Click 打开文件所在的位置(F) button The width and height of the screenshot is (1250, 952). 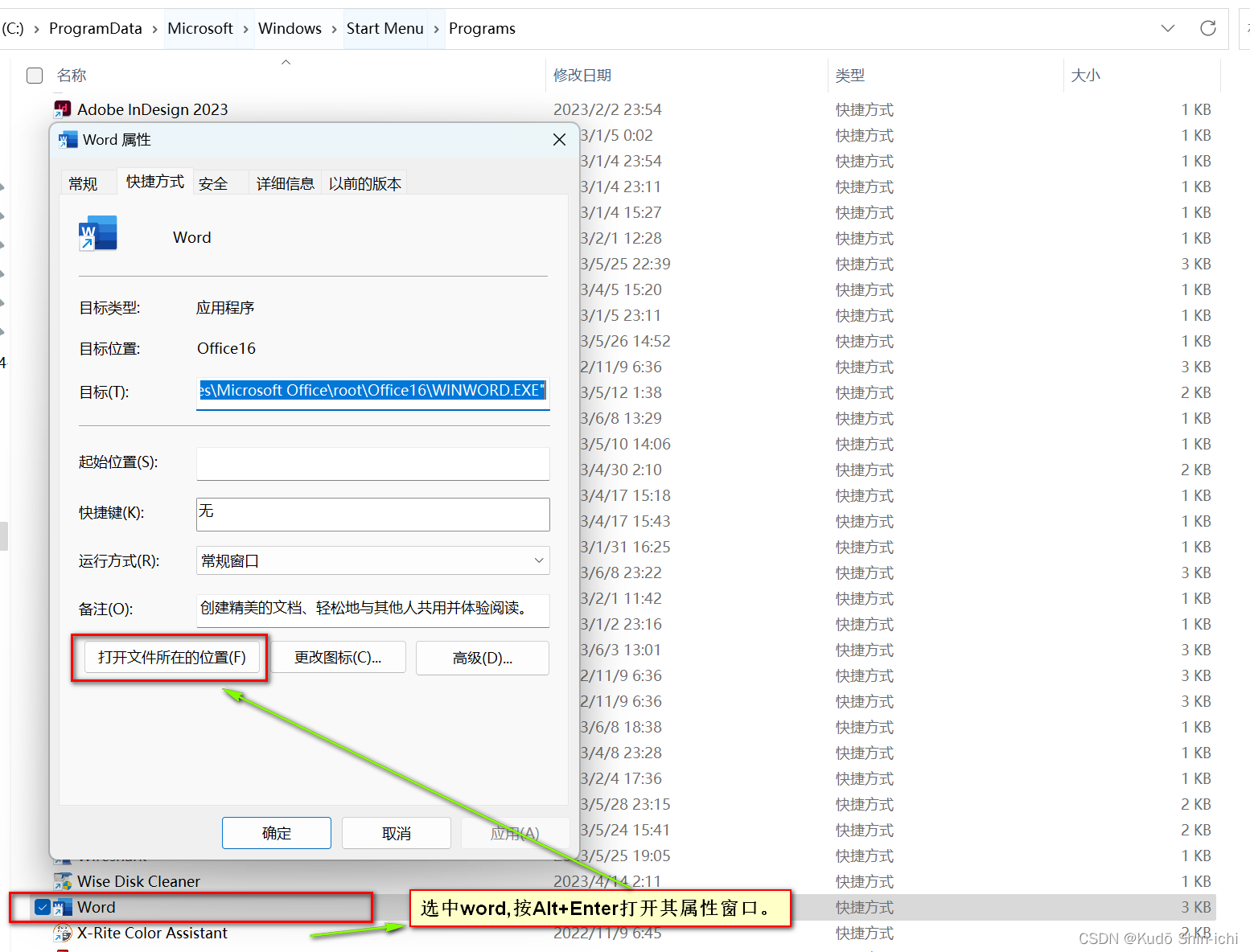172,657
